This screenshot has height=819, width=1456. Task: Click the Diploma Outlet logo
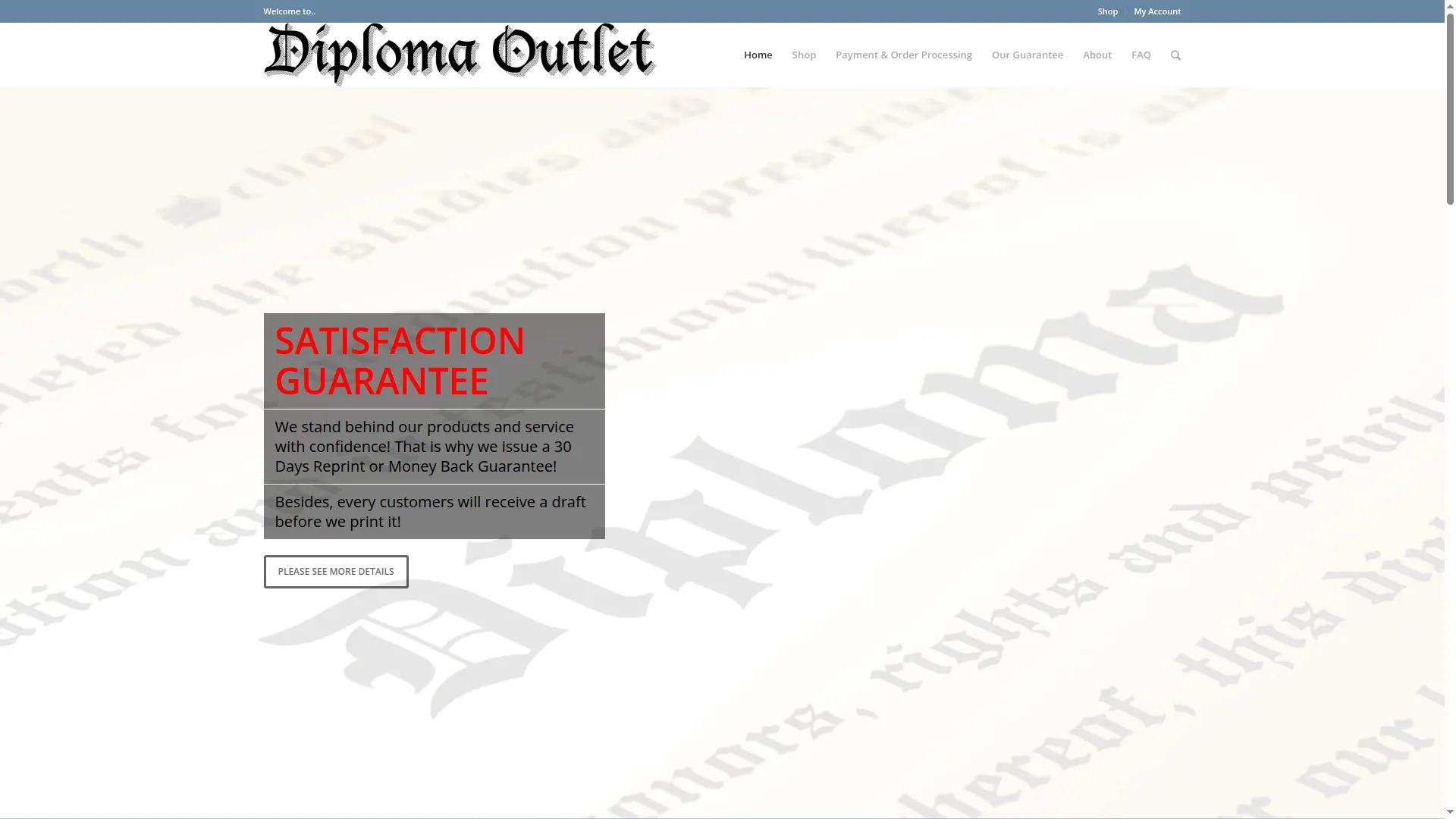click(x=460, y=55)
